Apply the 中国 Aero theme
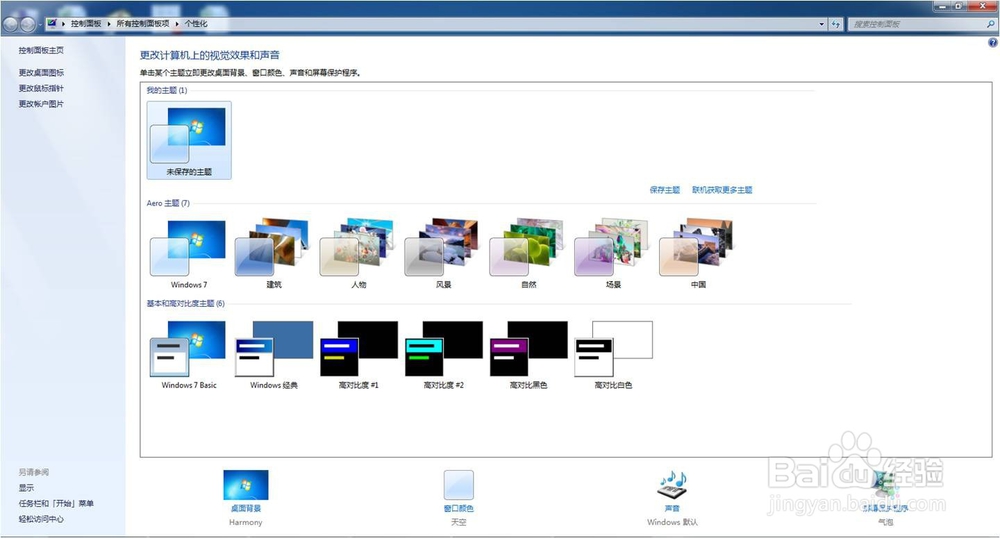The height and width of the screenshot is (538, 1000). tap(698, 253)
